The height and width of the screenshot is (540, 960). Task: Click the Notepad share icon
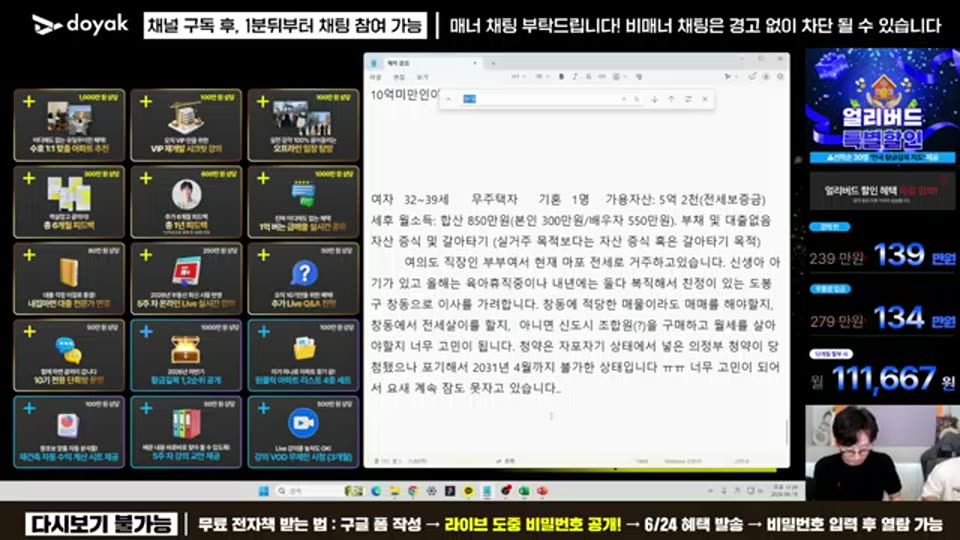point(752,77)
